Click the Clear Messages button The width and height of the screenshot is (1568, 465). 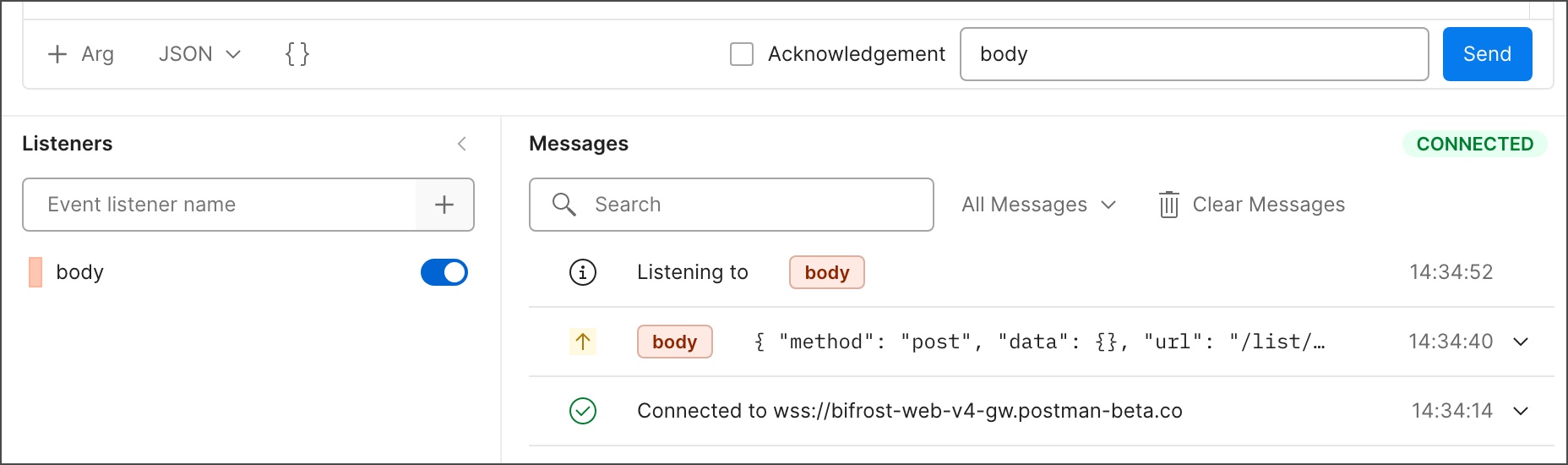pyautogui.click(x=1252, y=205)
